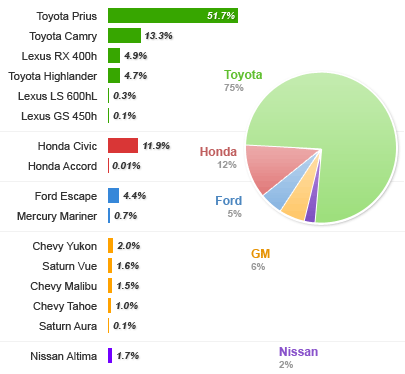405x374 pixels.
Task: Select the Toyota Camry 13.3% bar
Action: [x=124, y=36]
